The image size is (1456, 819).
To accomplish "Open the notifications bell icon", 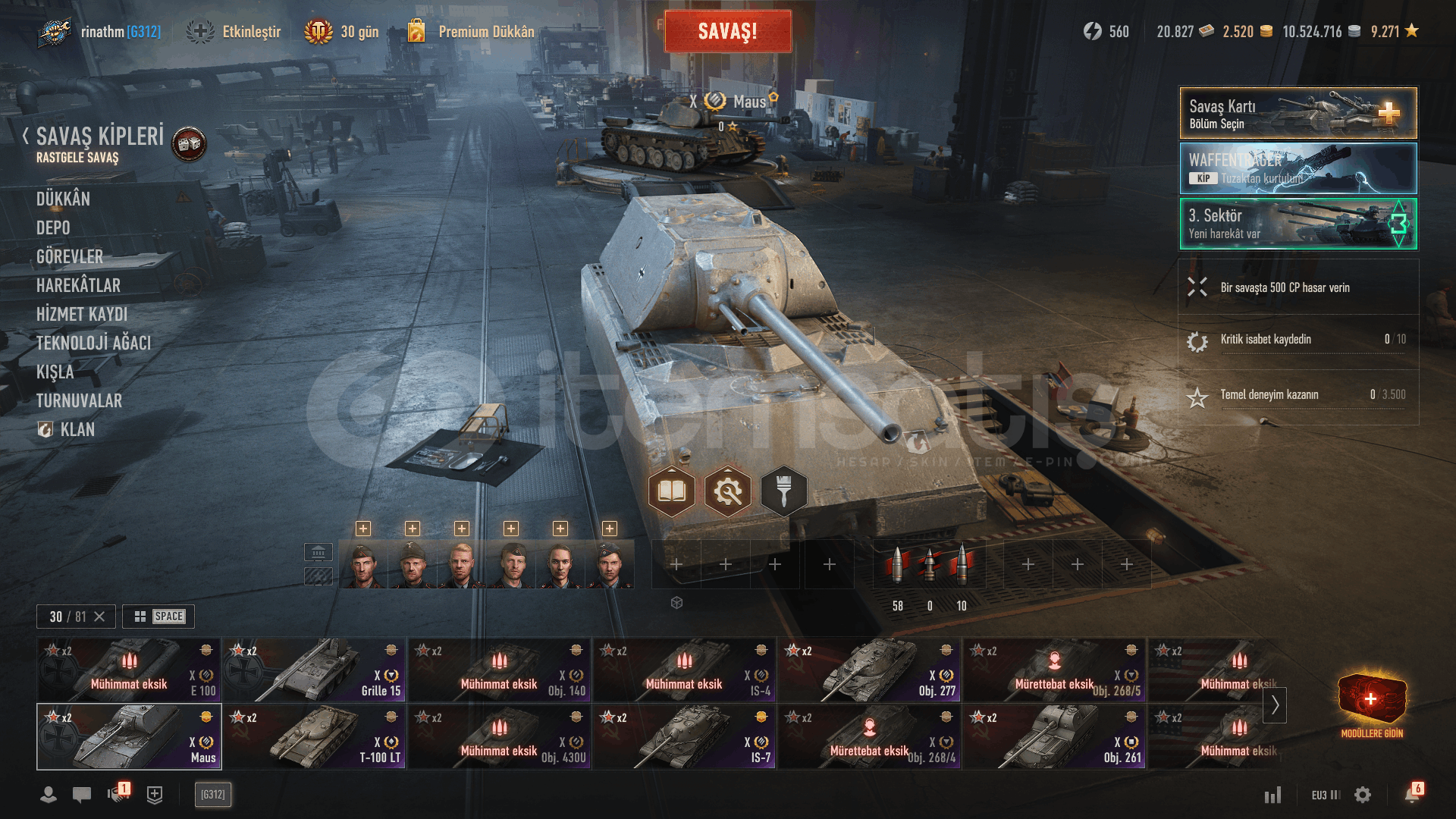I will (x=1412, y=794).
